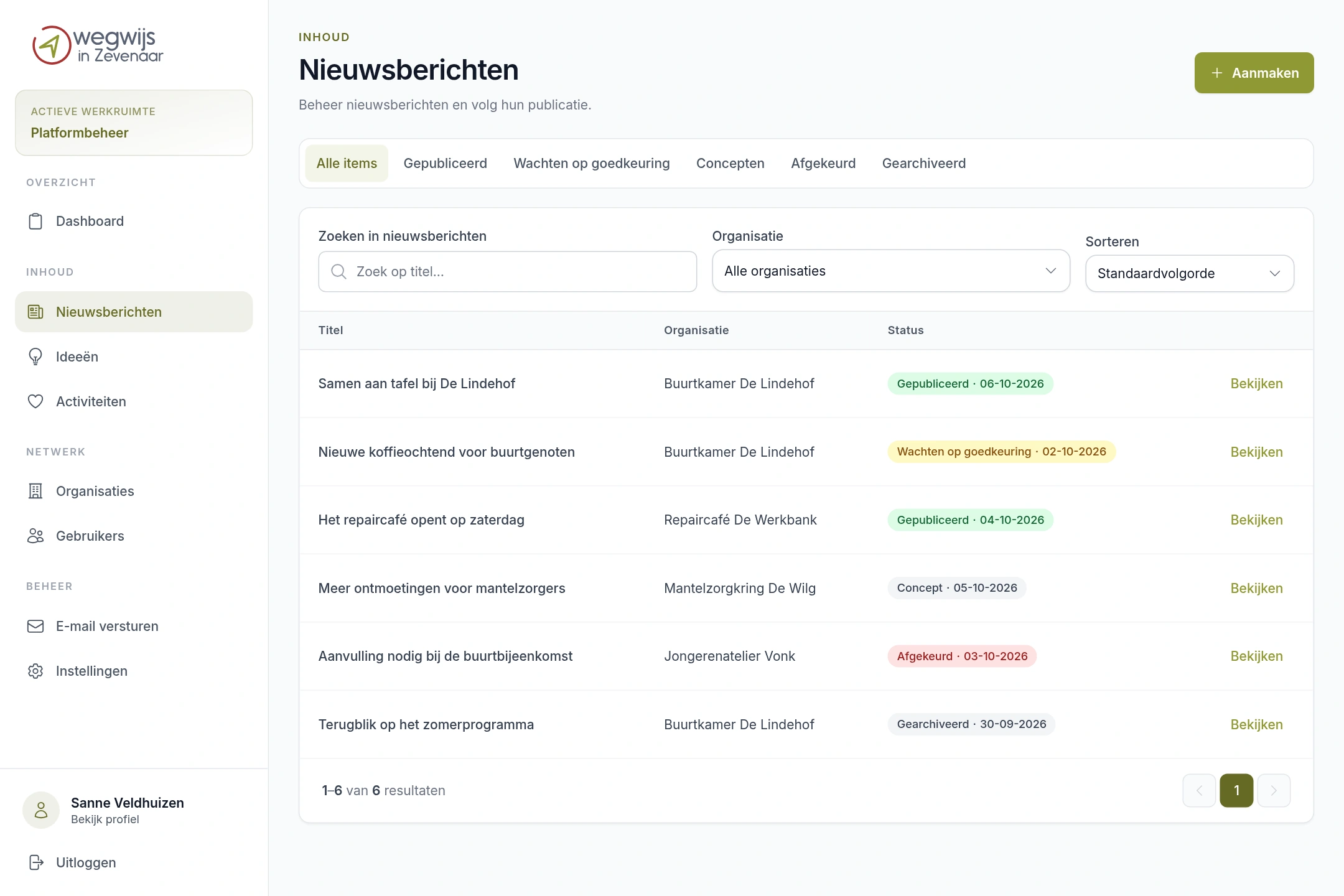
Task: Click Bekijken for Meer ontmoetingen voor mantelzorgers
Action: (x=1256, y=589)
